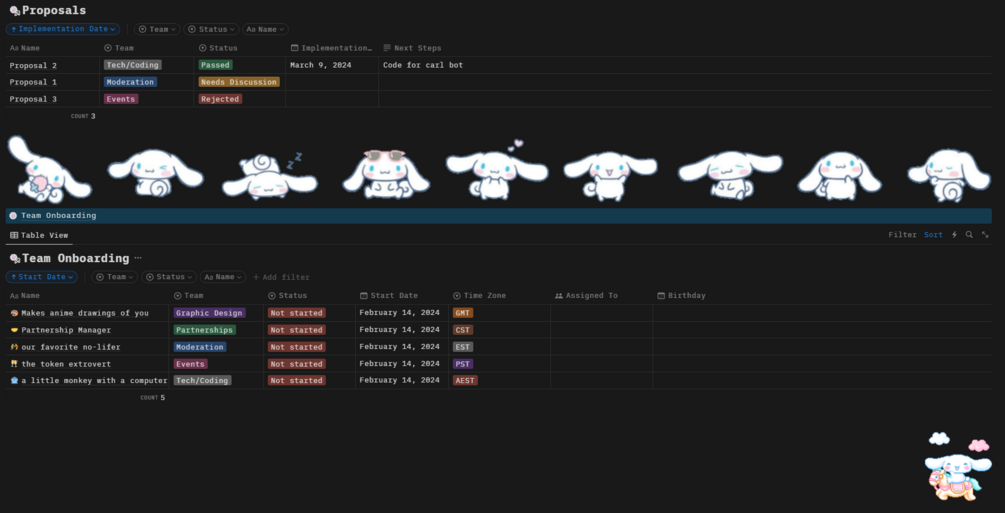Click Team Onboarding COUNT 5 summary
This screenshot has width=1005, height=513.
(x=153, y=398)
